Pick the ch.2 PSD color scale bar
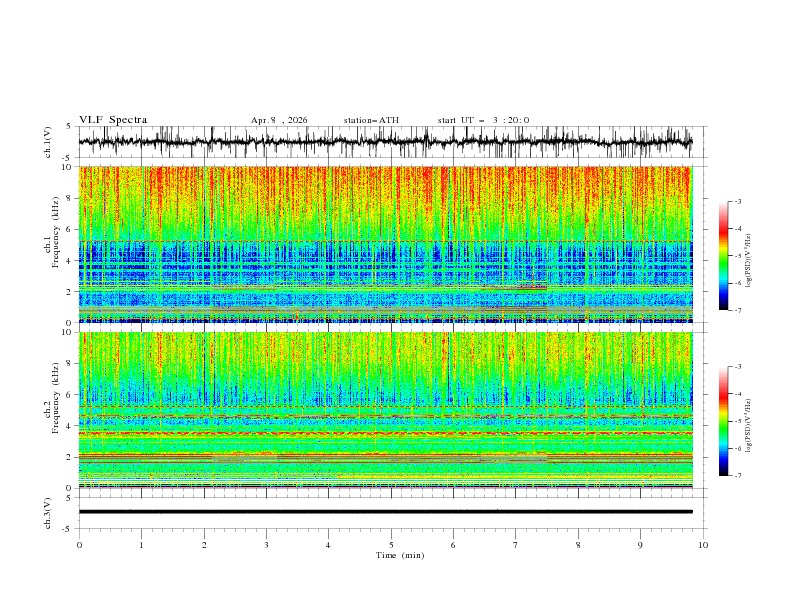This screenshot has width=792, height=612. coord(723,421)
